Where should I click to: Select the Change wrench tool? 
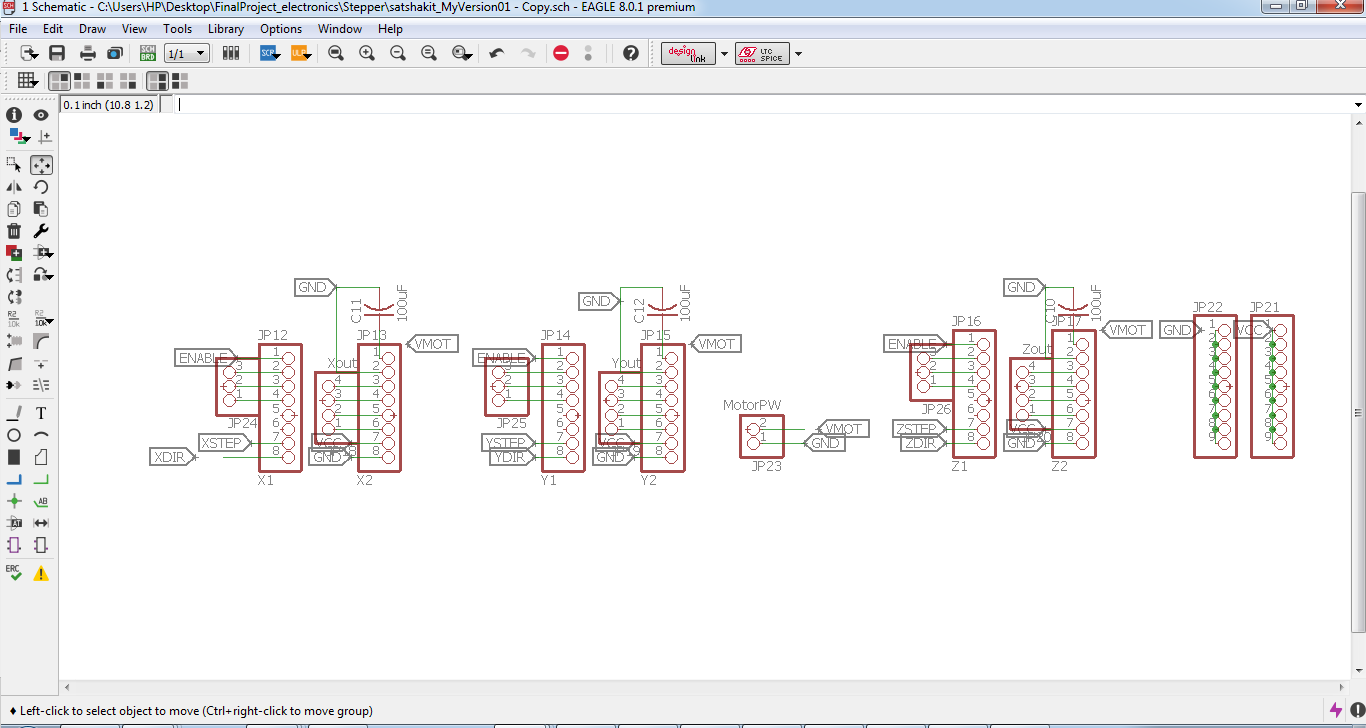(41, 231)
